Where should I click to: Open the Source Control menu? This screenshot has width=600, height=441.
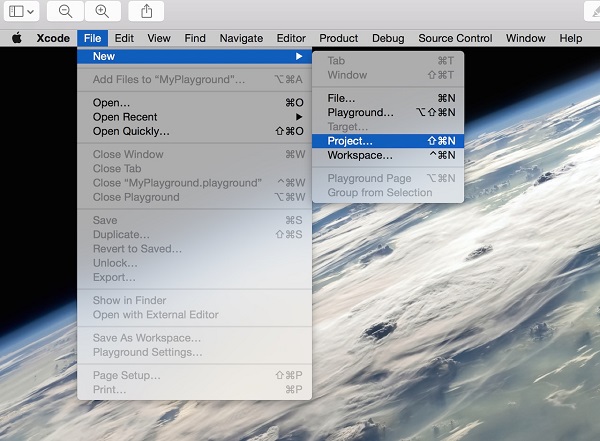[455, 38]
